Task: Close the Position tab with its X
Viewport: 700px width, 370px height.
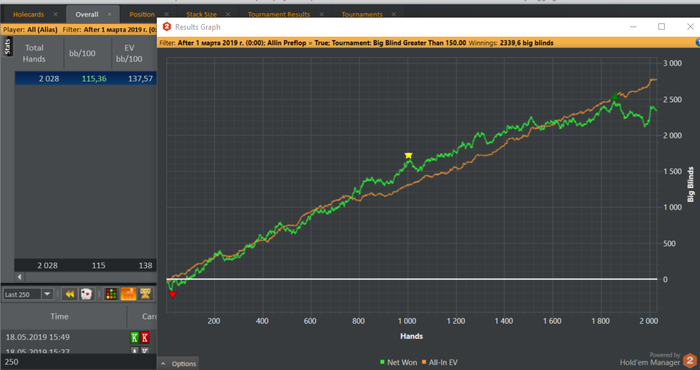Action: [x=166, y=14]
